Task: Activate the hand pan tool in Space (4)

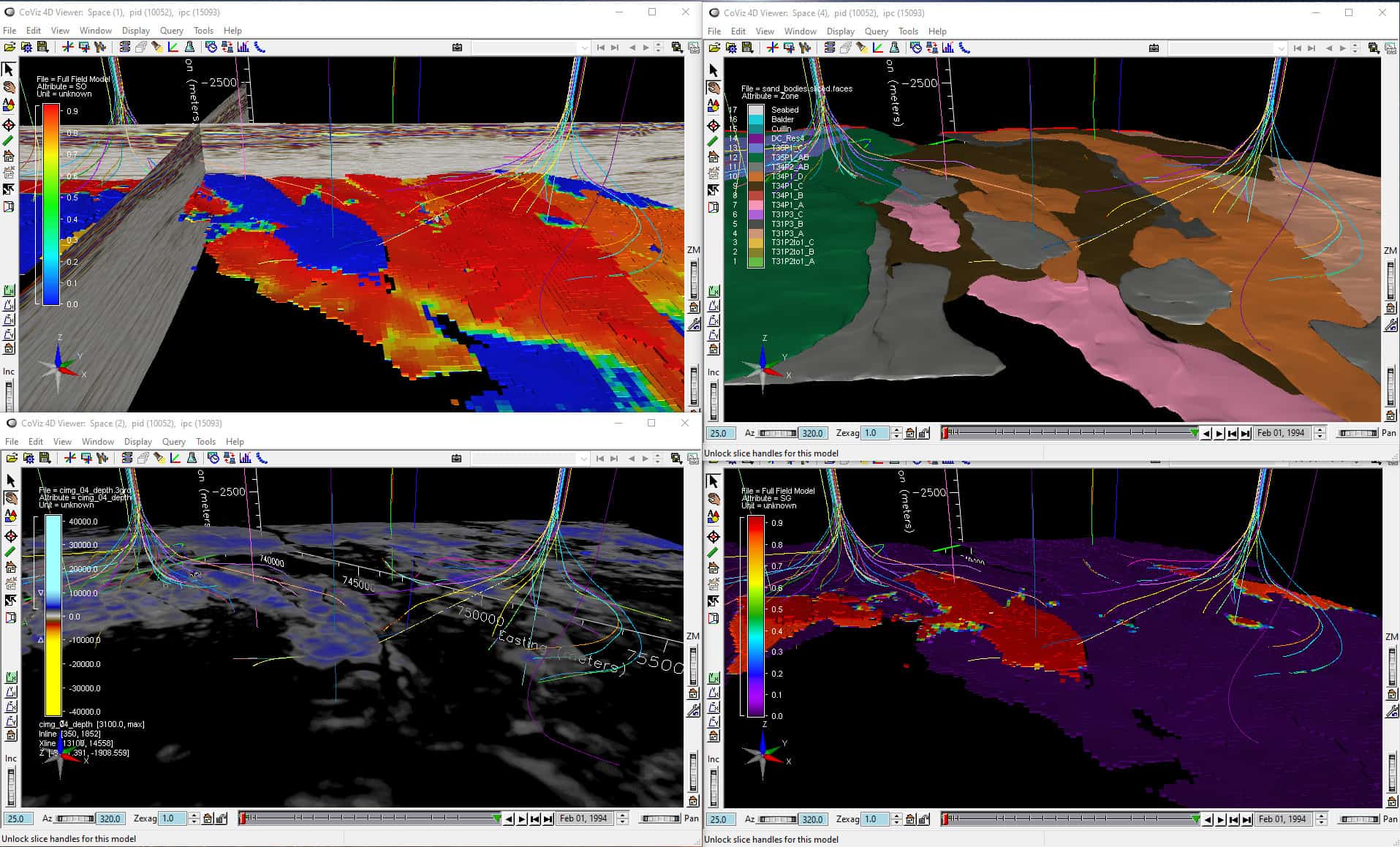Action: pos(714,88)
